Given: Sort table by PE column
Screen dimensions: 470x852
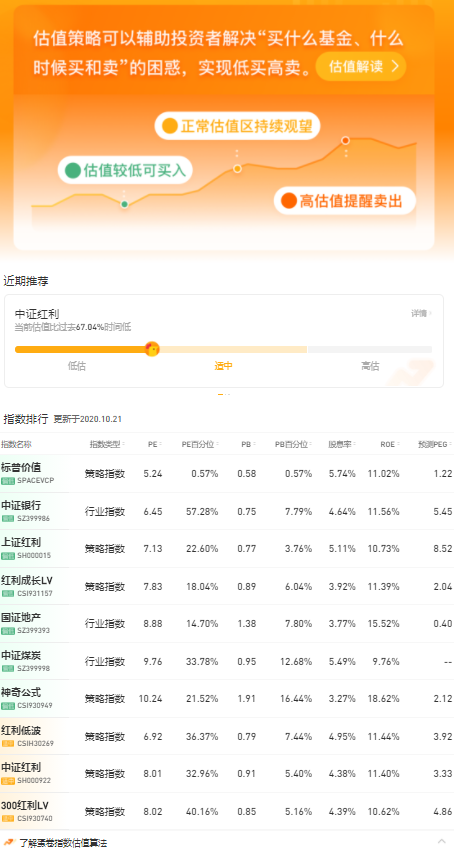Looking at the screenshot, I should coord(156,444).
